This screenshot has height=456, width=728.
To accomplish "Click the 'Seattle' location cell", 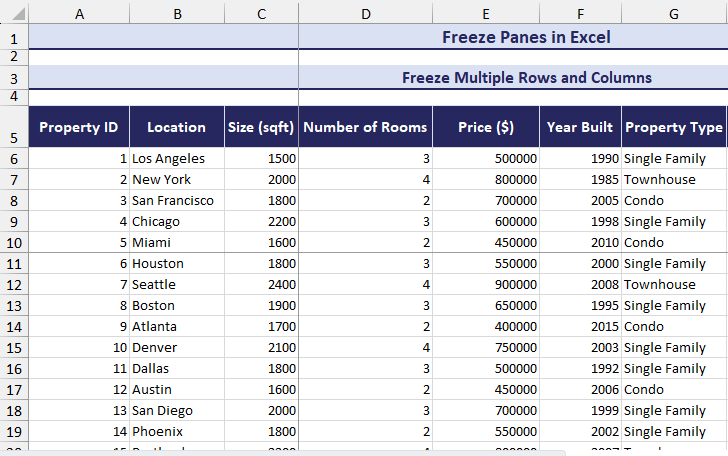I will [x=176, y=285].
